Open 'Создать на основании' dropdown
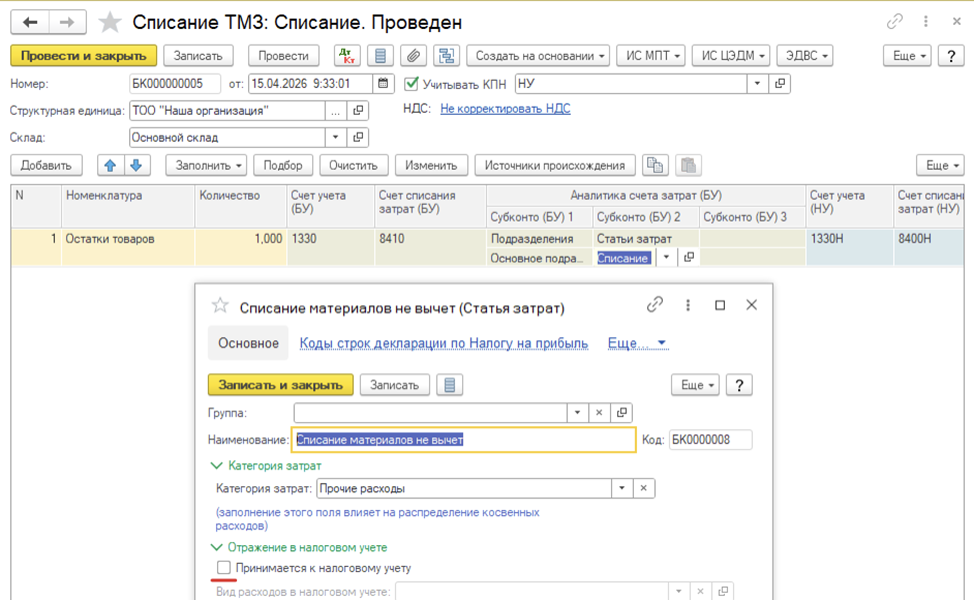The width and height of the screenshot is (974, 600). point(541,56)
